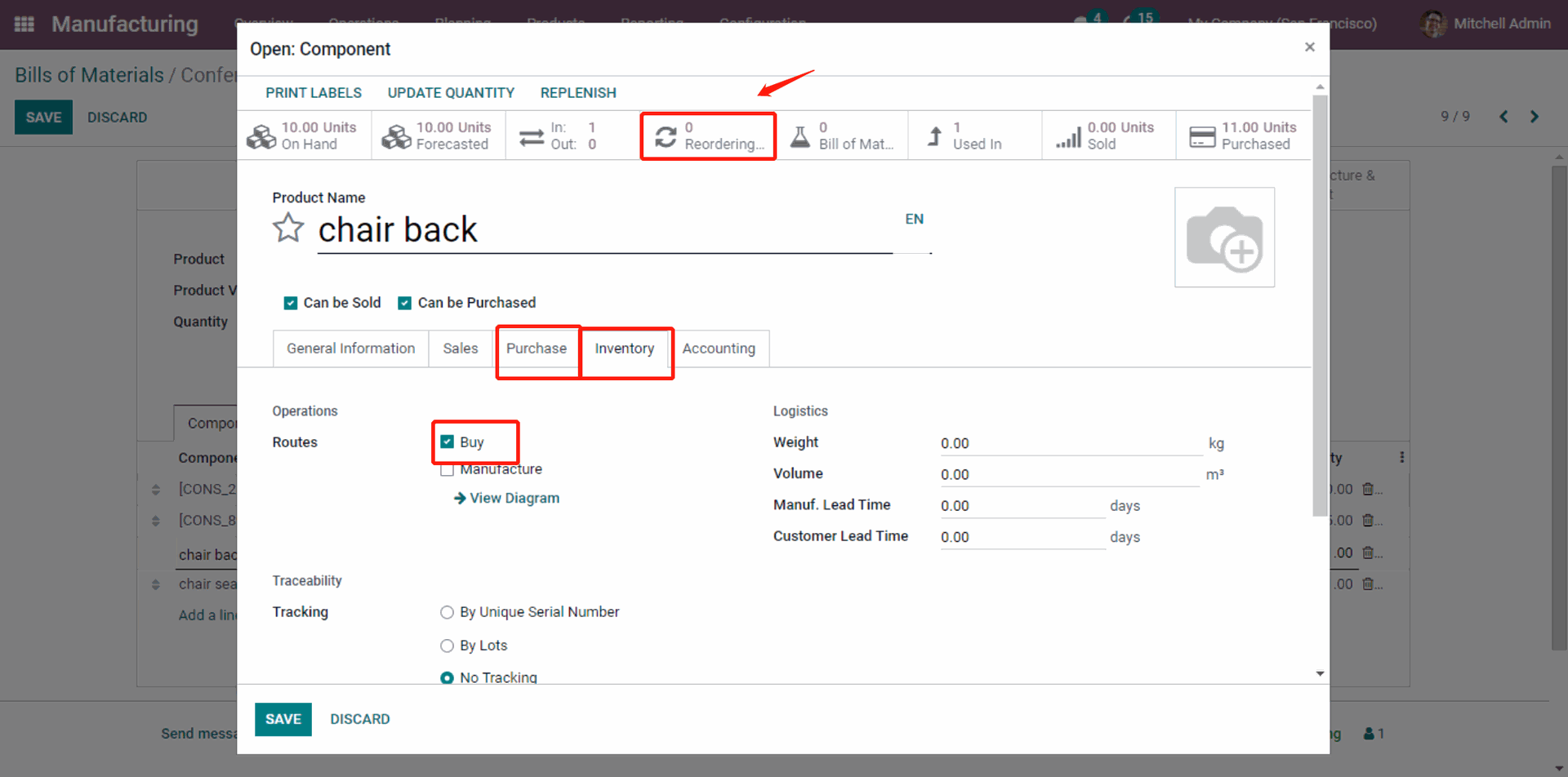
Task: Go to next record chevron
Action: (1535, 117)
